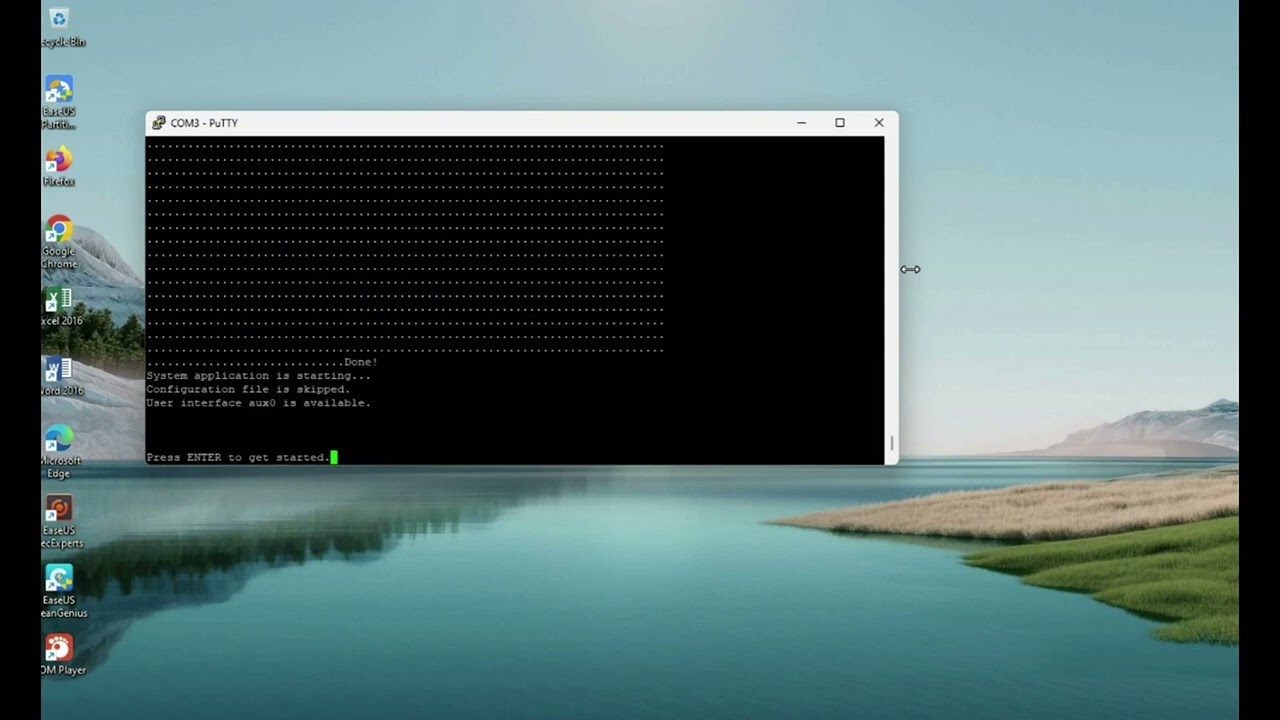The height and width of the screenshot is (720, 1280).
Task: Click the "COM3 - PuTTY" title text
Action: [x=204, y=123]
